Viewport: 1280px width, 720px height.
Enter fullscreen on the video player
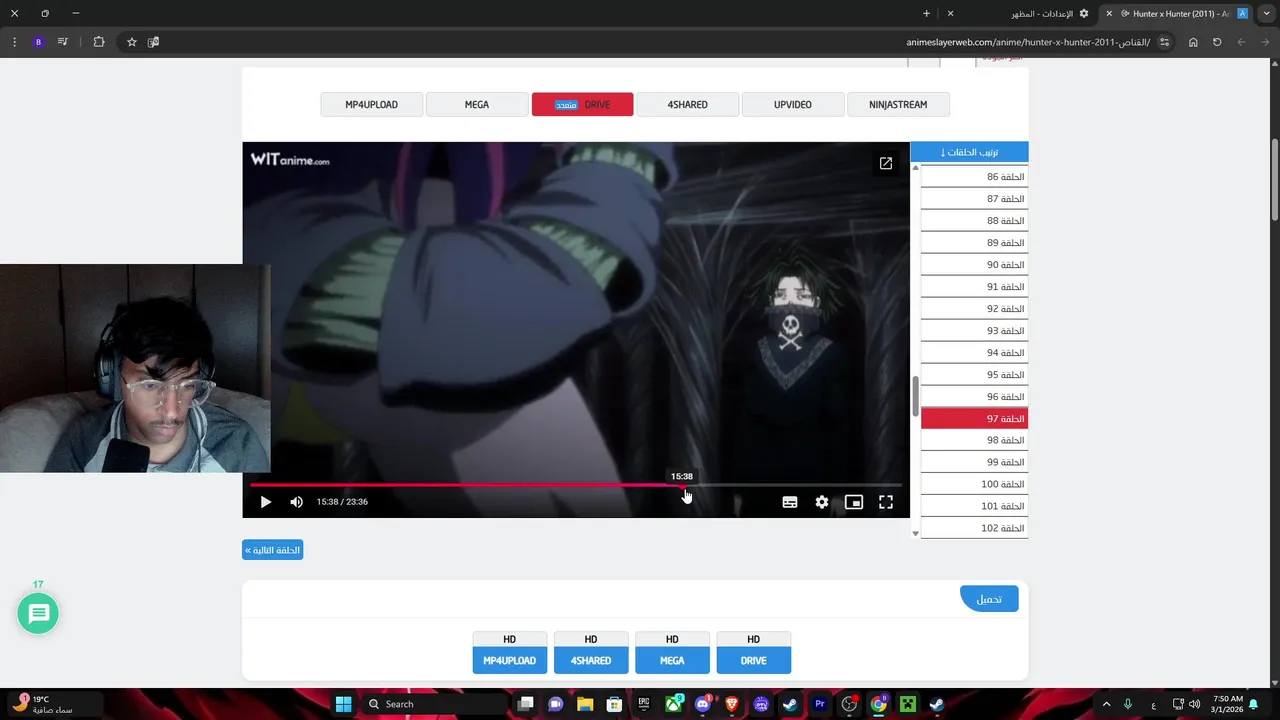(x=886, y=502)
